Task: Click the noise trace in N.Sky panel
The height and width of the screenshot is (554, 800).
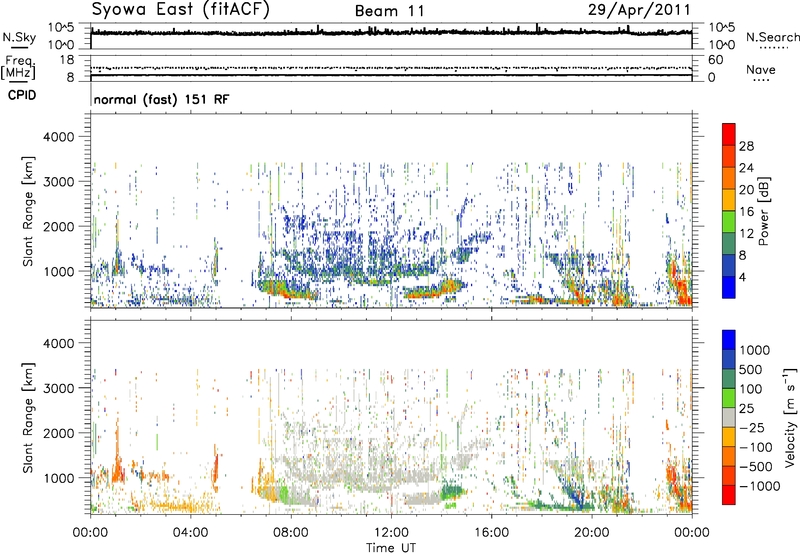Action: 391,33
